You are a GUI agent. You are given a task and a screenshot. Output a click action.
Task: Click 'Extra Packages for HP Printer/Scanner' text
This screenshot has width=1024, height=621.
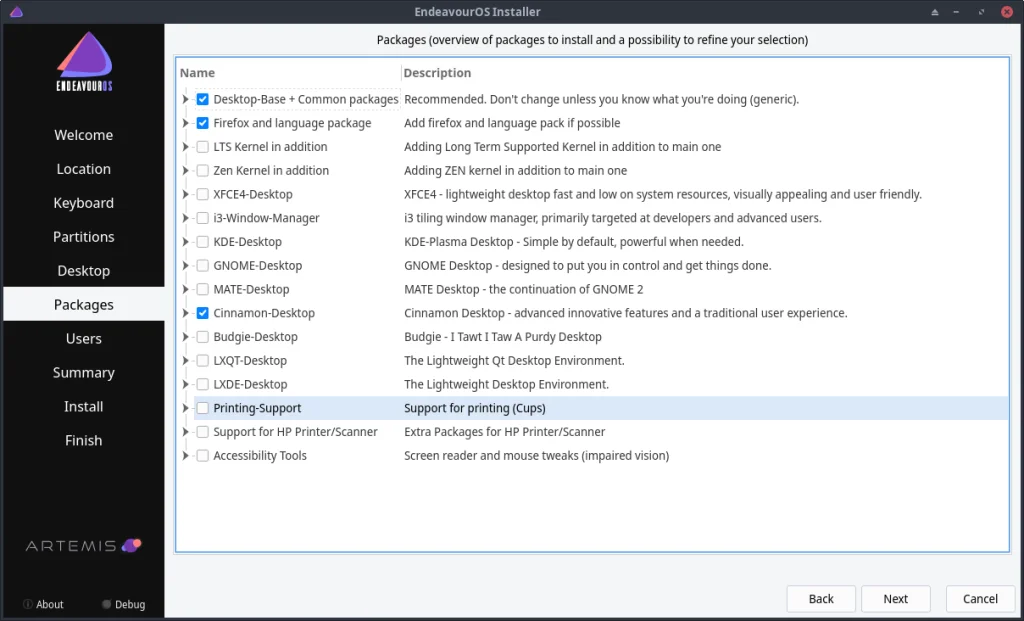[x=504, y=432]
